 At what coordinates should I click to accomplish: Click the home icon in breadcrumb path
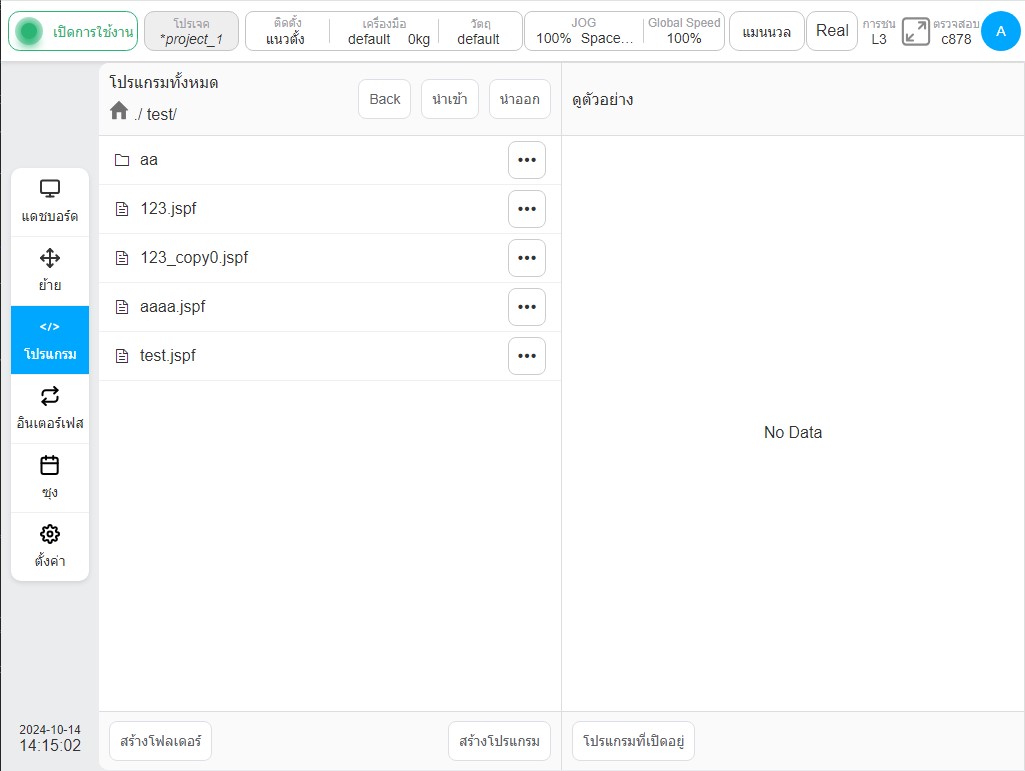119,111
